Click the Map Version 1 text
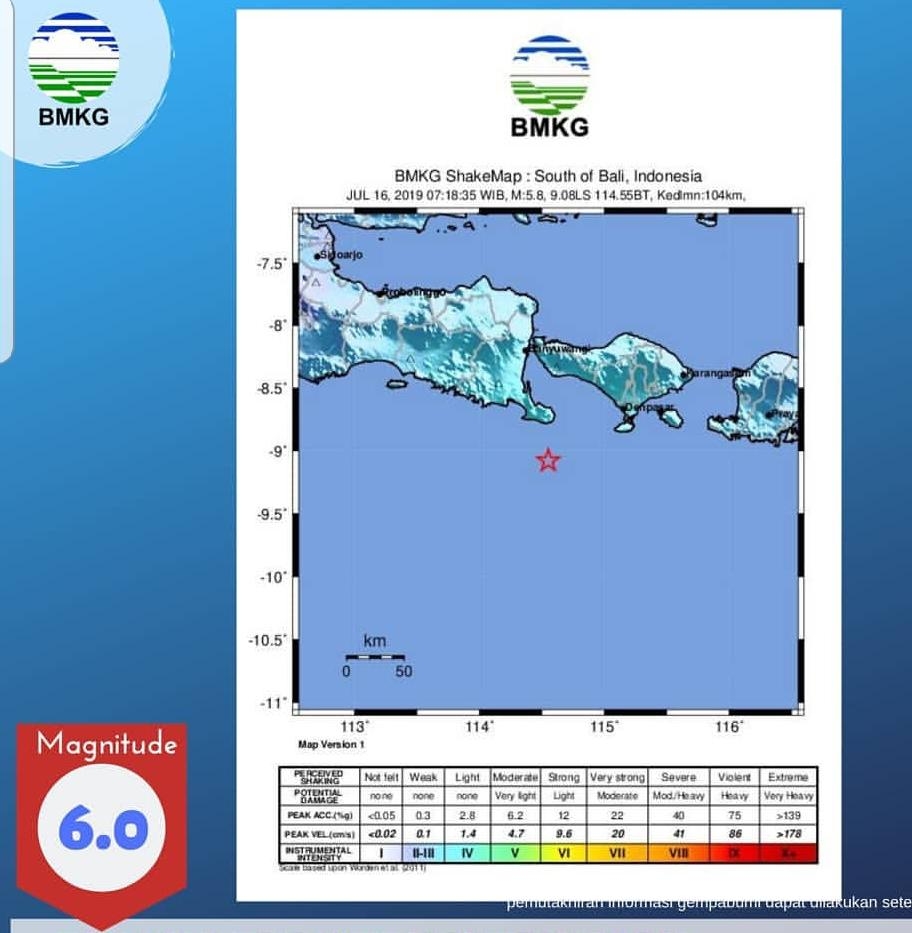This screenshot has height=933, width=912. tap(331, 744)
